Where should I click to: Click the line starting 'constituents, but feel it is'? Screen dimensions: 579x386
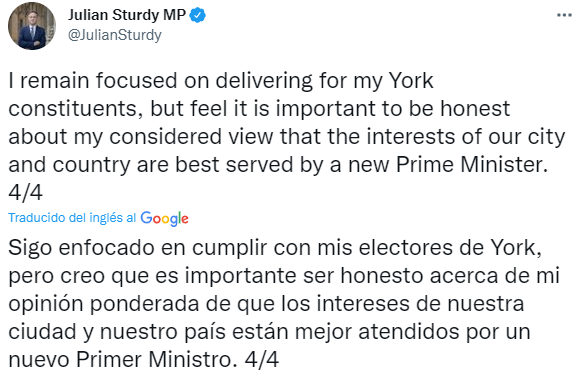(259, 109)
